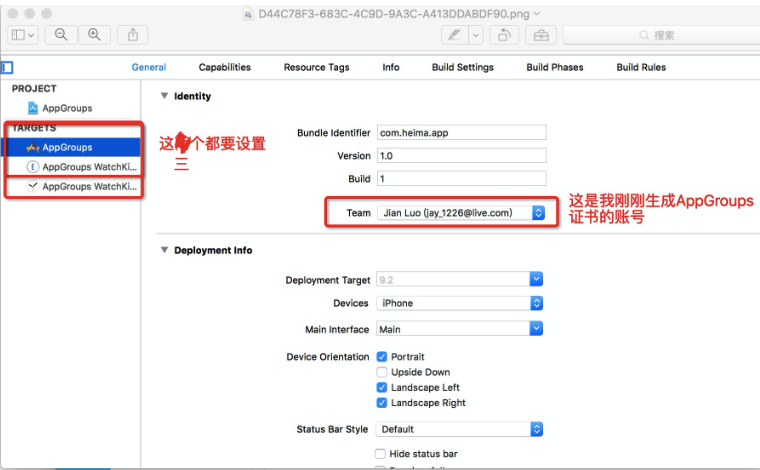Open the Info tab
This screenshot has height=470, width=760.
pos(391,67)
